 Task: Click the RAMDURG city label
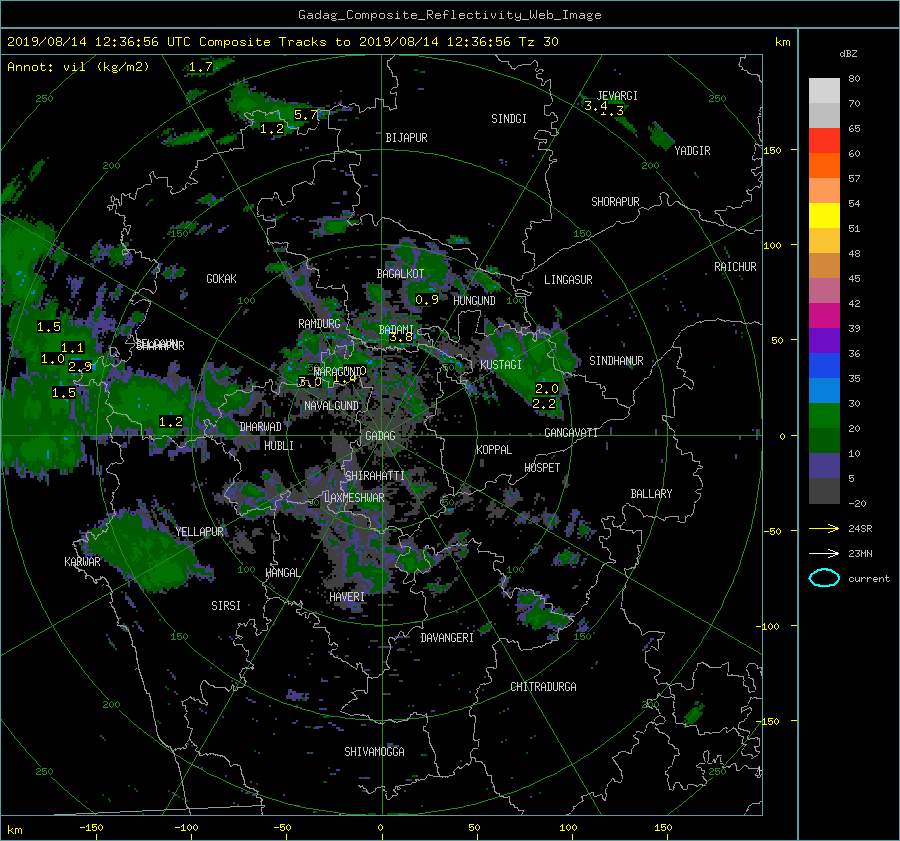pos(319,324)
